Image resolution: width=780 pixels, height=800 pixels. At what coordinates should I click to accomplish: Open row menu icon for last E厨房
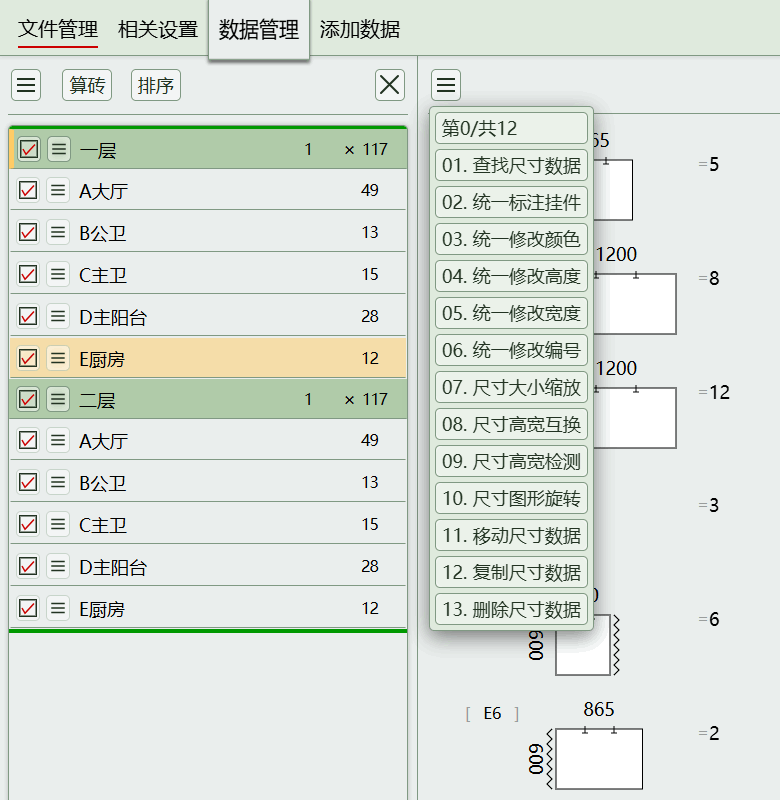[x=58, y=608]
